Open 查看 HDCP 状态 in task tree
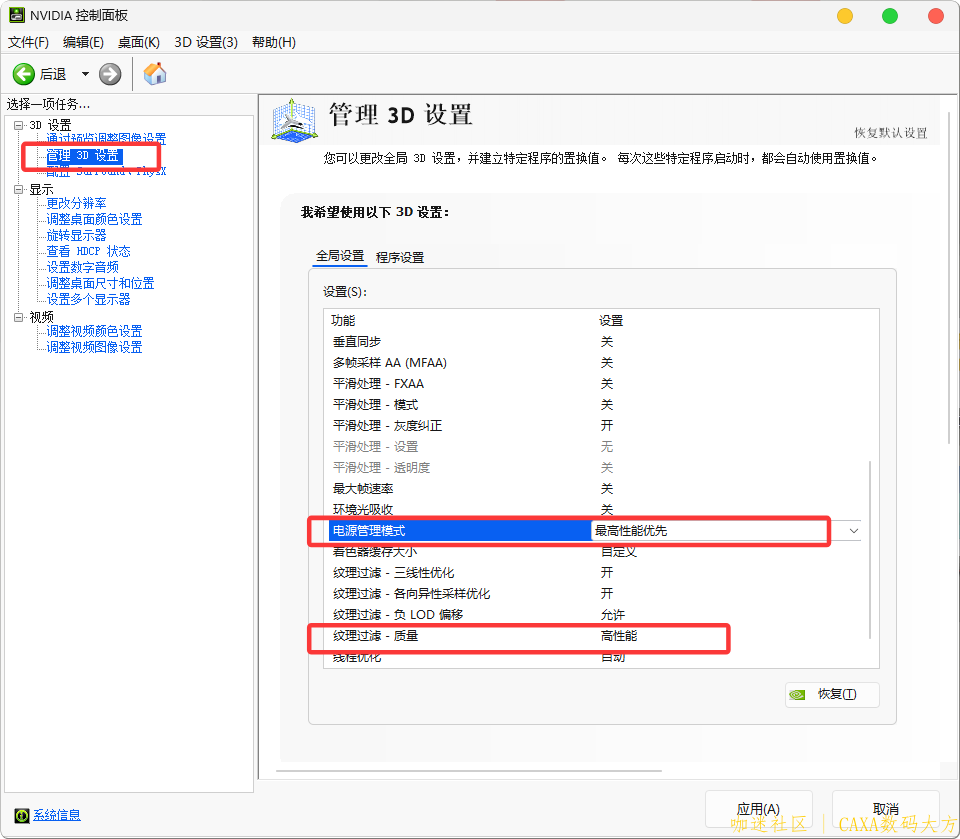 click(x=88, y=251)
